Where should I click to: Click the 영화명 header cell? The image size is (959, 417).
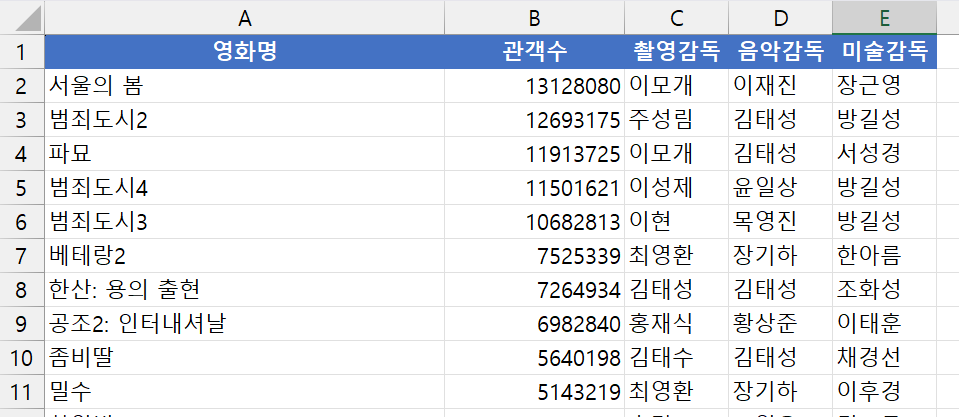coord(245,52)
